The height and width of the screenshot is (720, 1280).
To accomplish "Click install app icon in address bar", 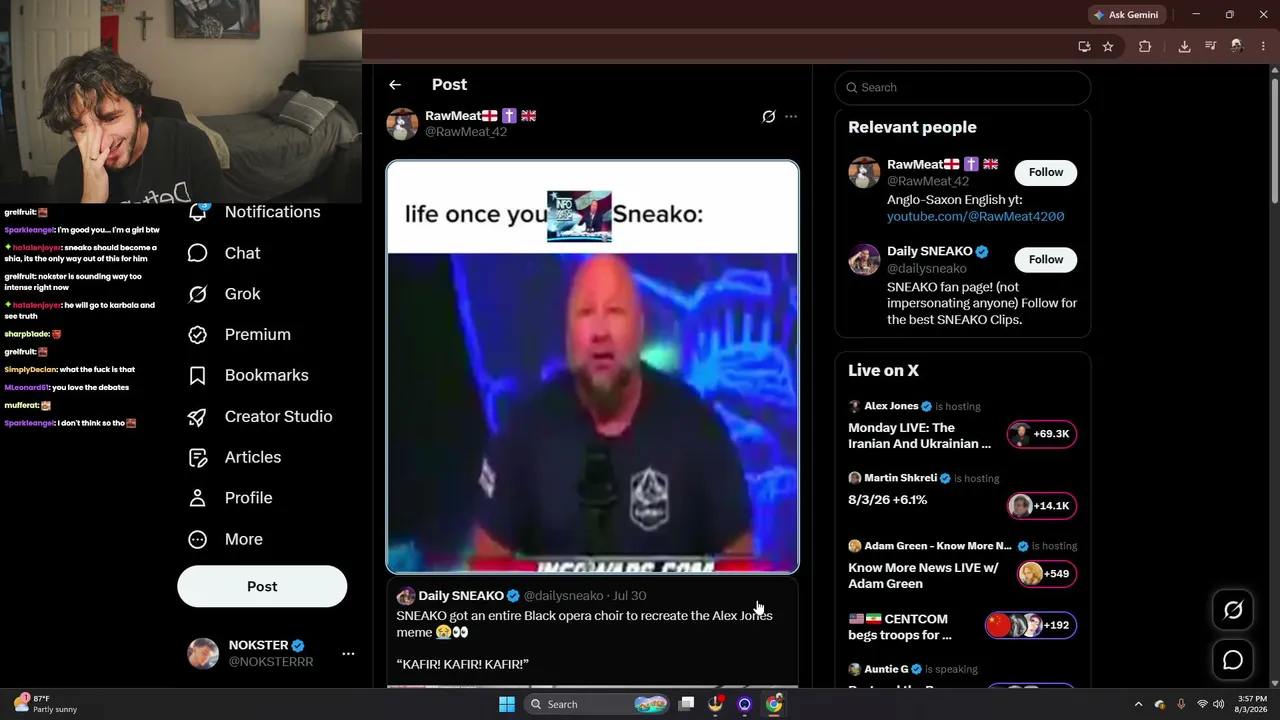I will (x=1084, y=46).
